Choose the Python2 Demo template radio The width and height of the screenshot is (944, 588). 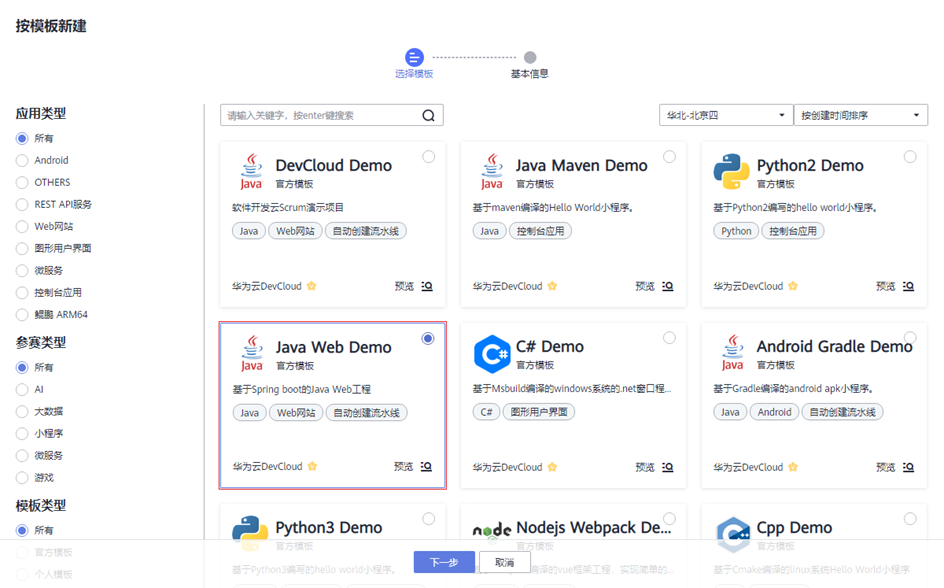coord(910,157)
